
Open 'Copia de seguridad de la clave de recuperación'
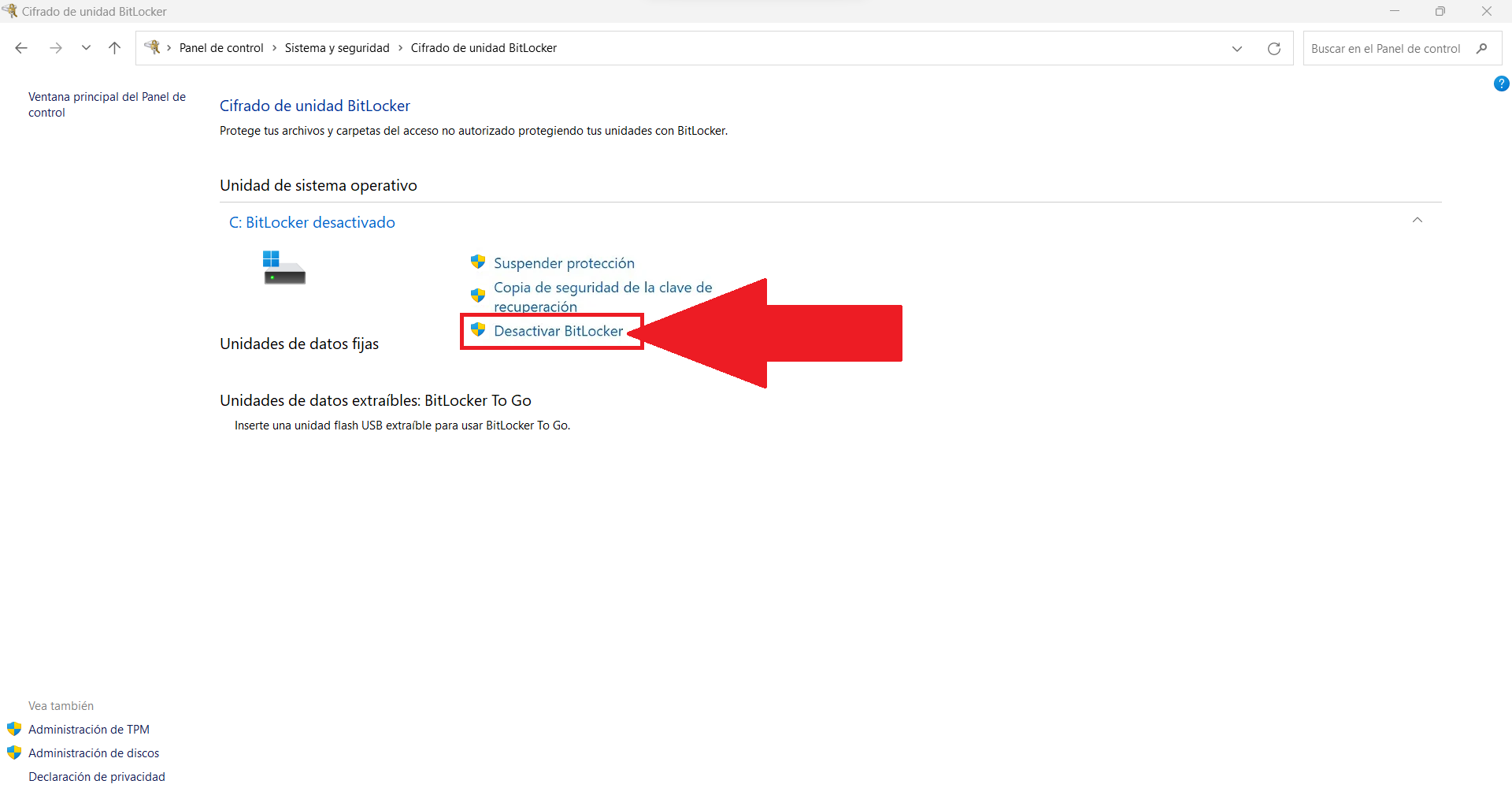tap(603, 297)
